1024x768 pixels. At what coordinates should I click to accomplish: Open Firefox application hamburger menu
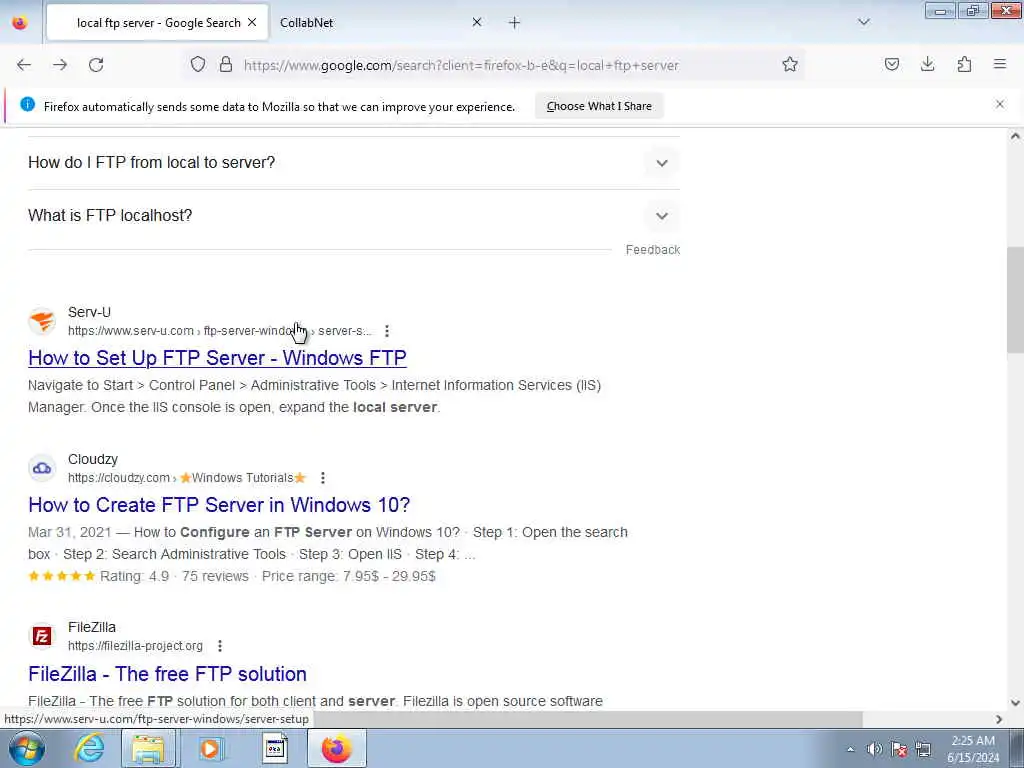pyautogui.click(x=1000, y=65)
